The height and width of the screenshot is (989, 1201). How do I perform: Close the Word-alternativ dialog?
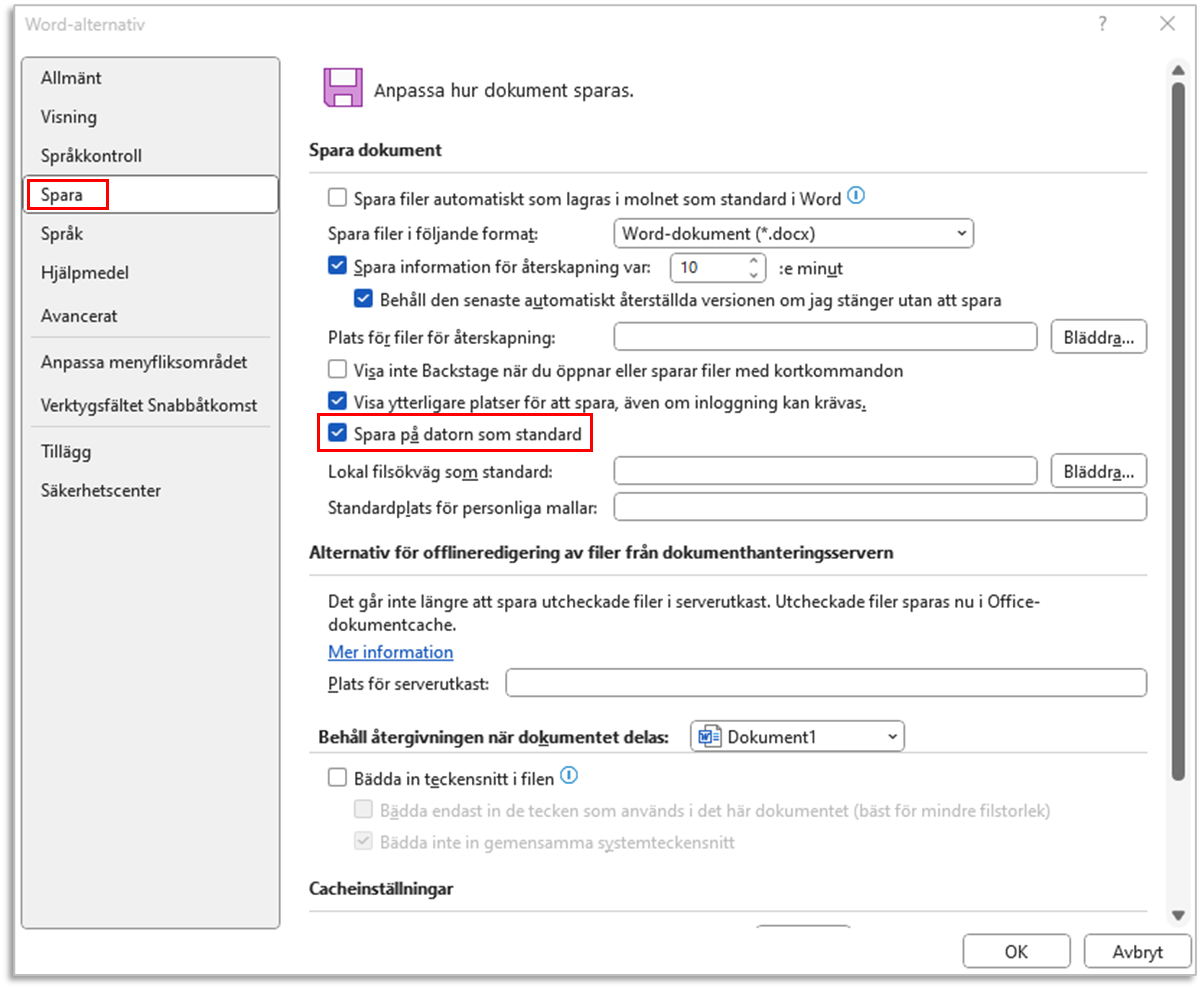click(1166, 25)
